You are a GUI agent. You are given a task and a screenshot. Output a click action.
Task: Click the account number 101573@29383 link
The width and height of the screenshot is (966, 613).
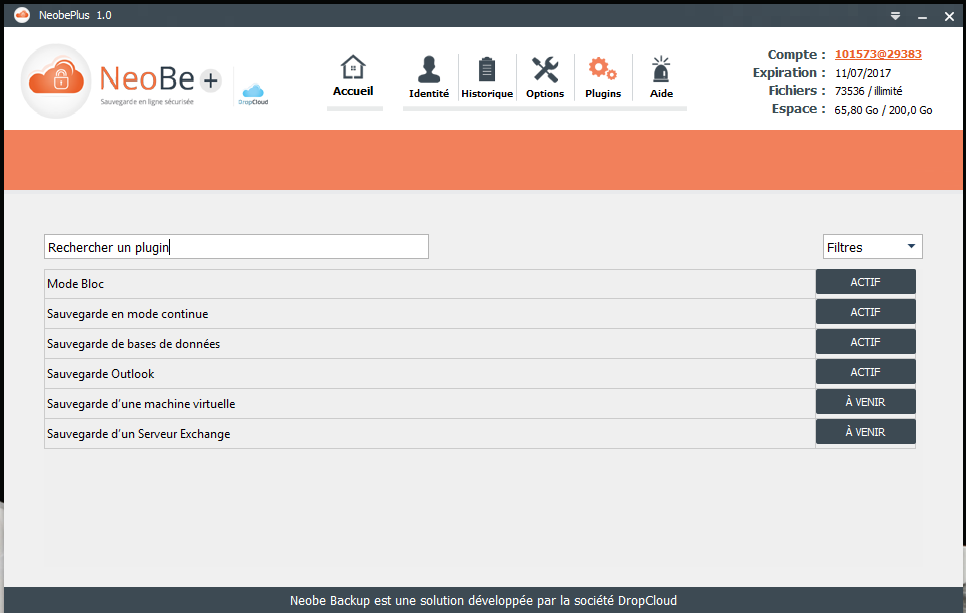(x=878, y=55)
